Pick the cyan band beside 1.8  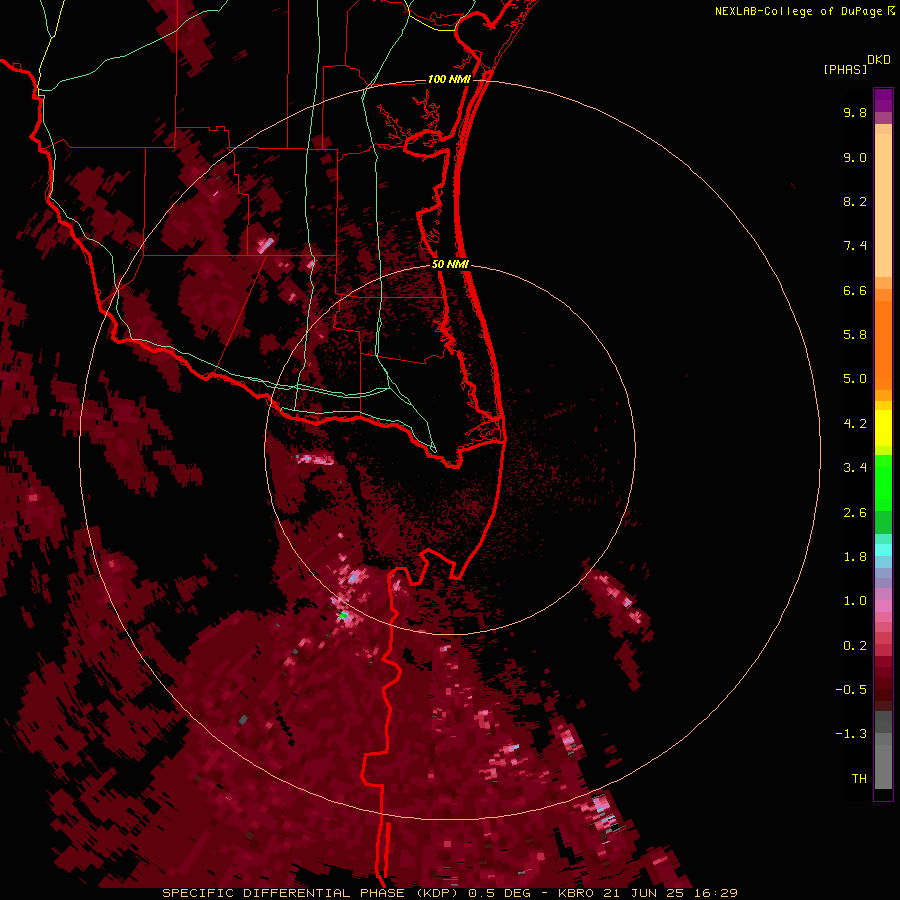pos(883,550)
